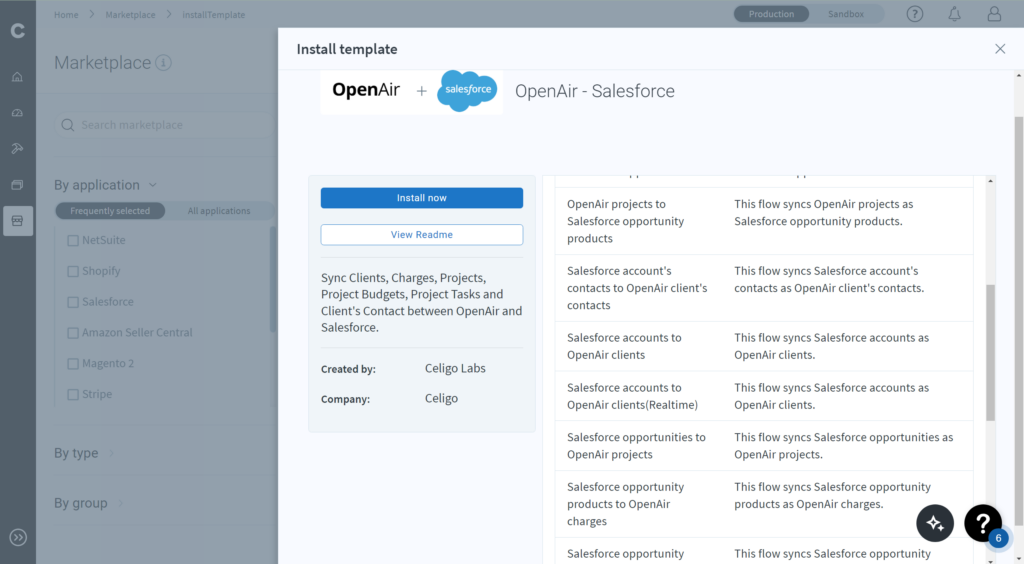Click the template description starting 'Sync Clients, Charges'
1024x564 pixels.
[x=421, y=302]
